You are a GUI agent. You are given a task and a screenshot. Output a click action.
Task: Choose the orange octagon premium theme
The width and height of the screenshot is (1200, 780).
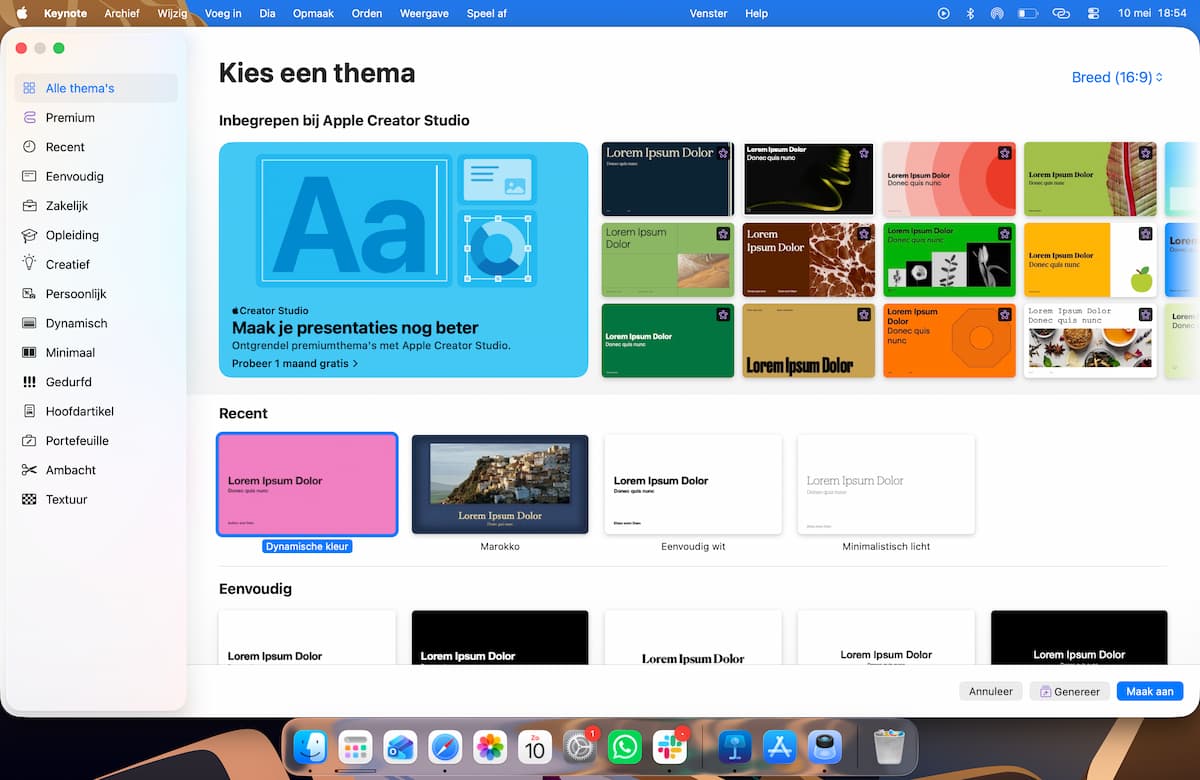(x=950, y=341)
